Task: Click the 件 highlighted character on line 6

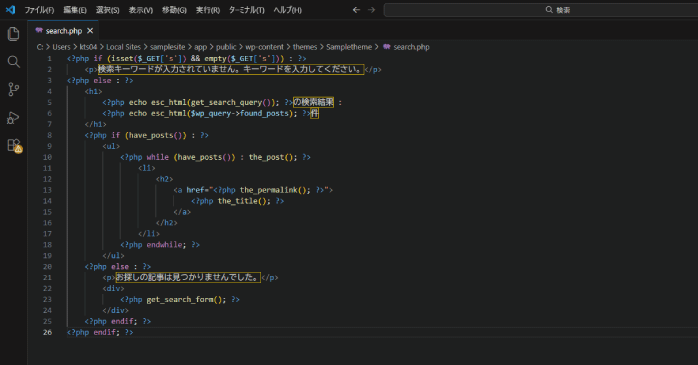Action: pos(315,114)
